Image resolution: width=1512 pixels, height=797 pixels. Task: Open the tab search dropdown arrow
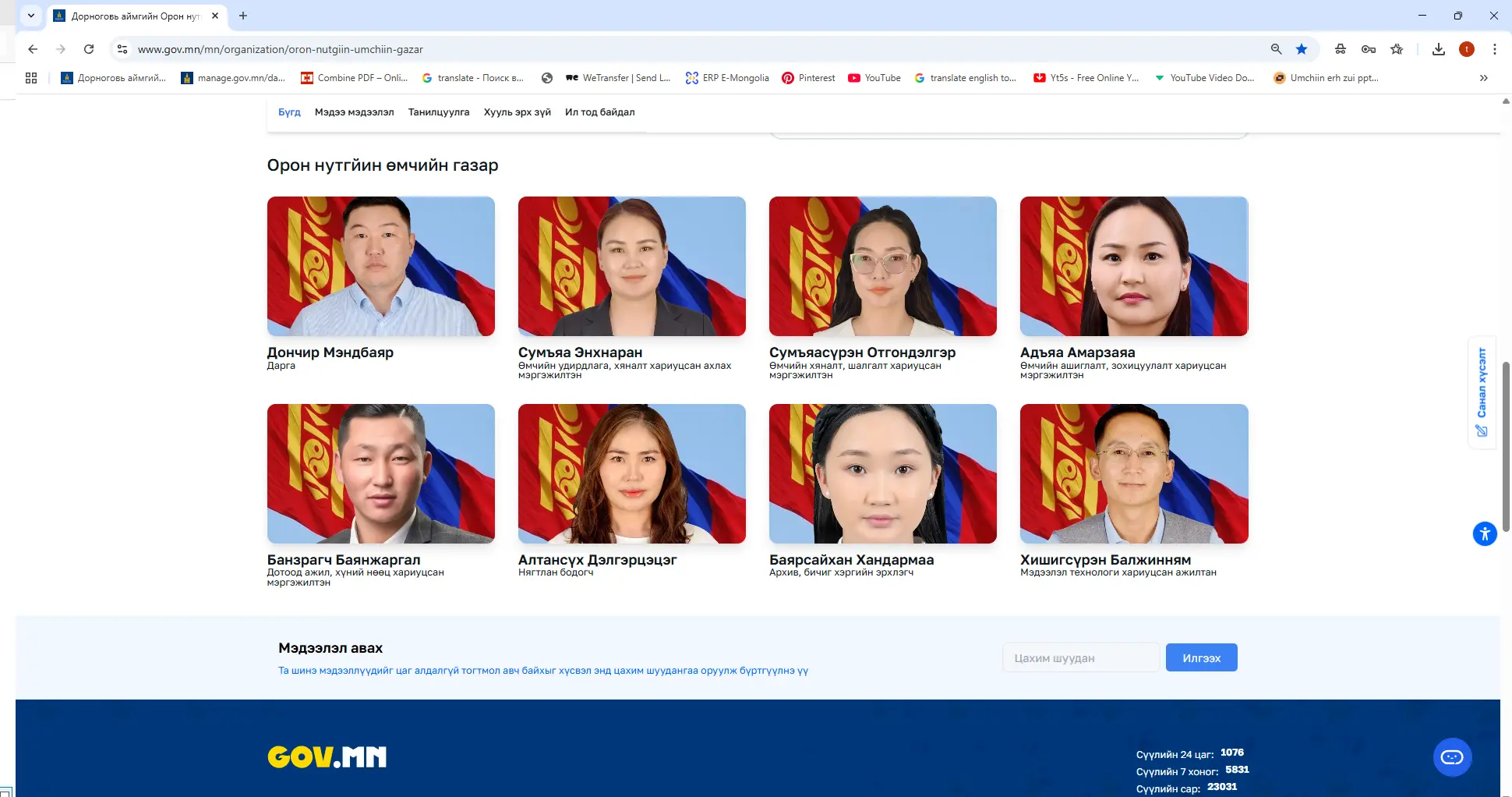point(31,16)
